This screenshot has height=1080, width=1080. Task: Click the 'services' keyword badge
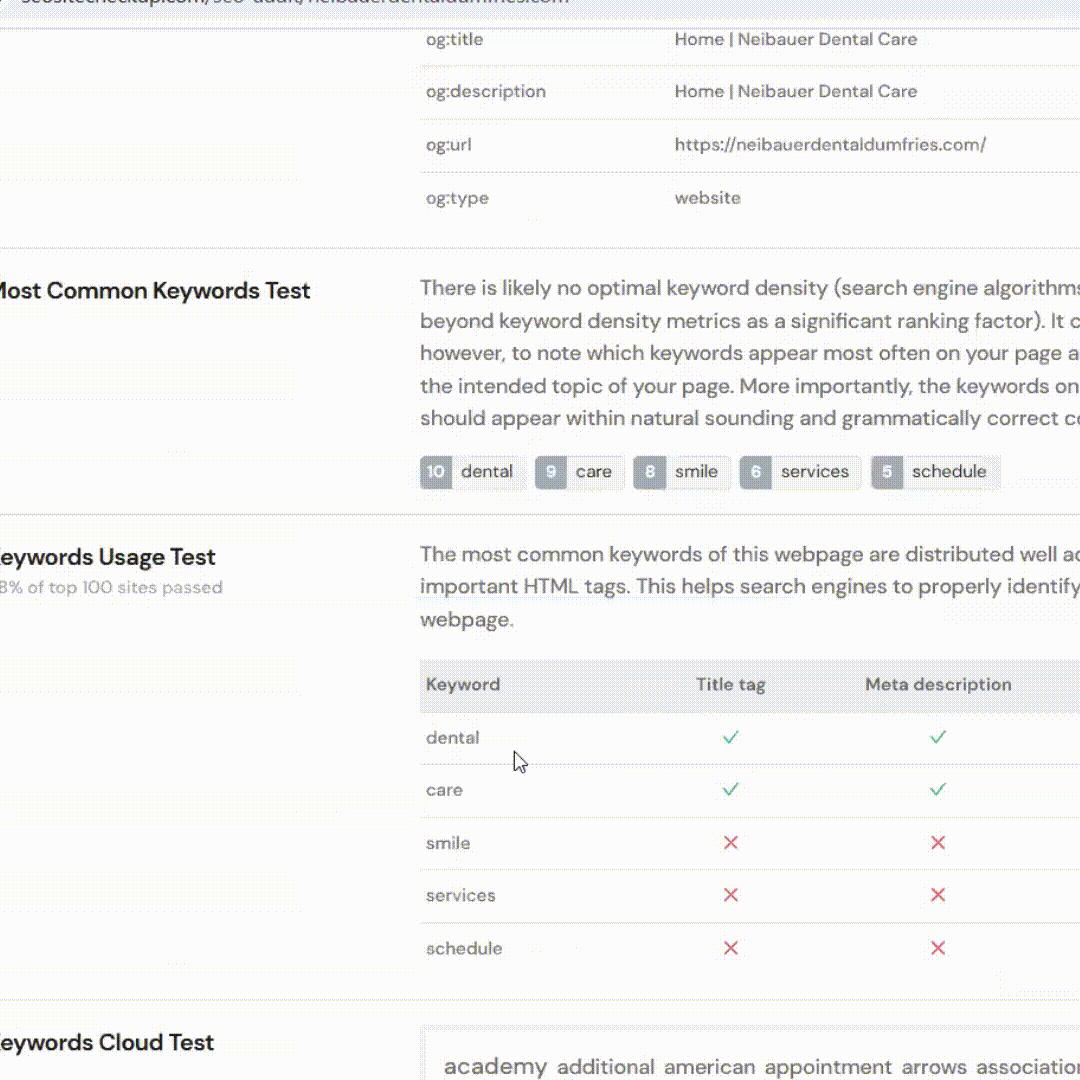point(800,472)
